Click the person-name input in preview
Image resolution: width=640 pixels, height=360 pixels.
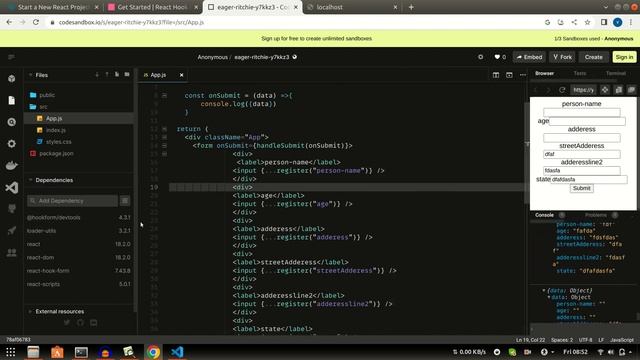tap(582, 112)
